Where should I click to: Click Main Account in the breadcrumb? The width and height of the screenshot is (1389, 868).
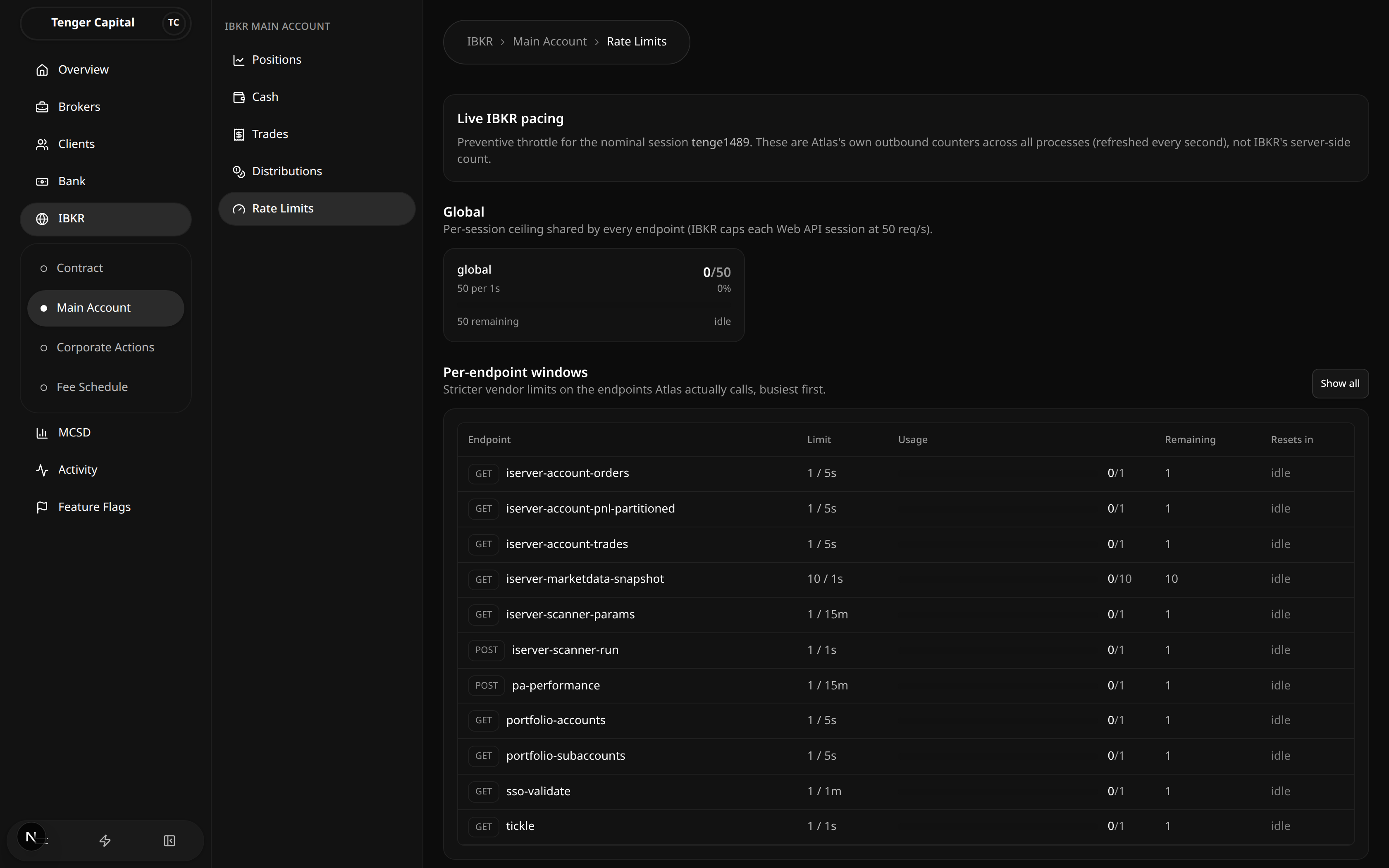click(x=549, y=42)
